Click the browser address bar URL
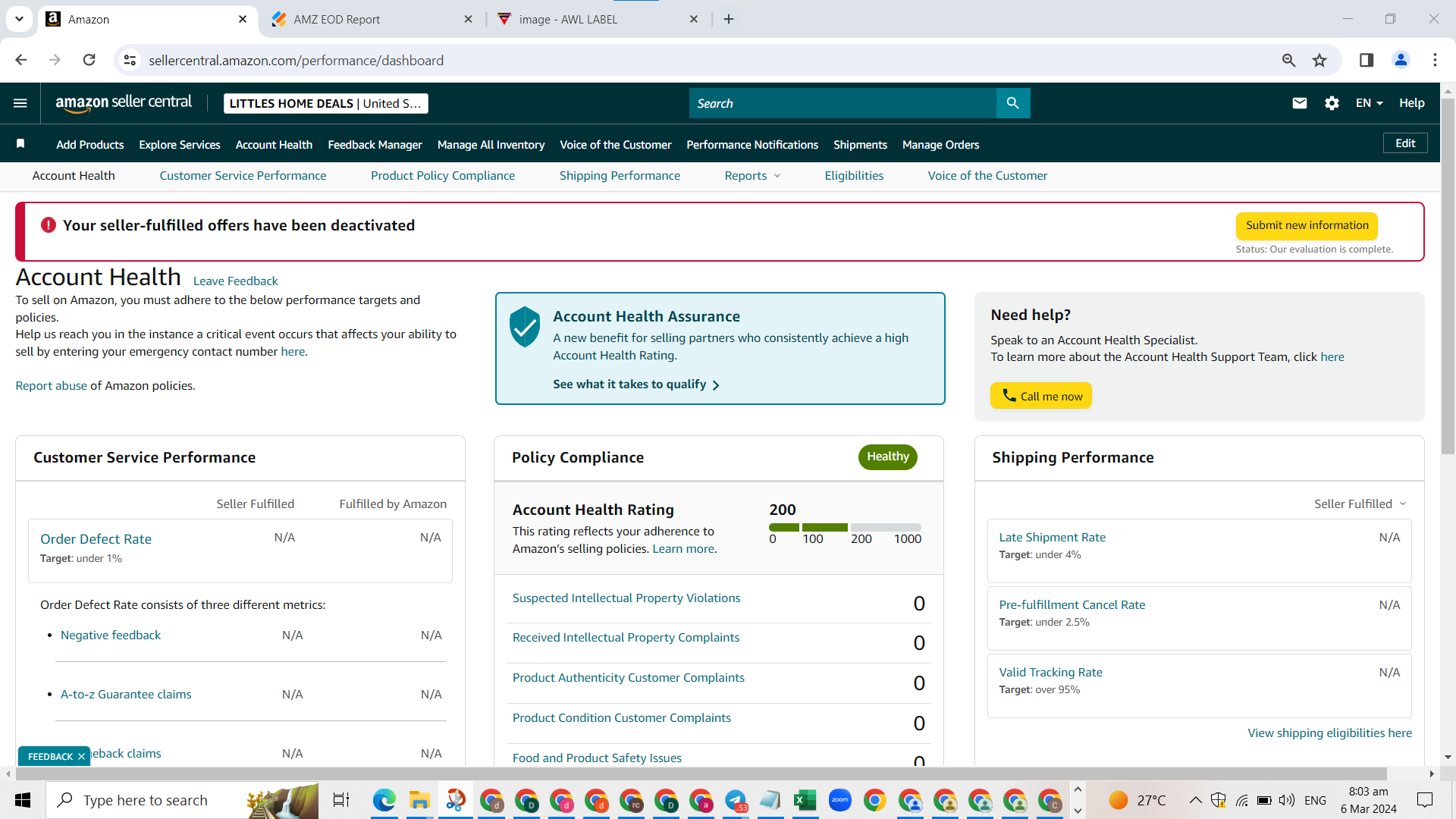The height and width of the screenshot is (819, 1456). pos(296,60)
